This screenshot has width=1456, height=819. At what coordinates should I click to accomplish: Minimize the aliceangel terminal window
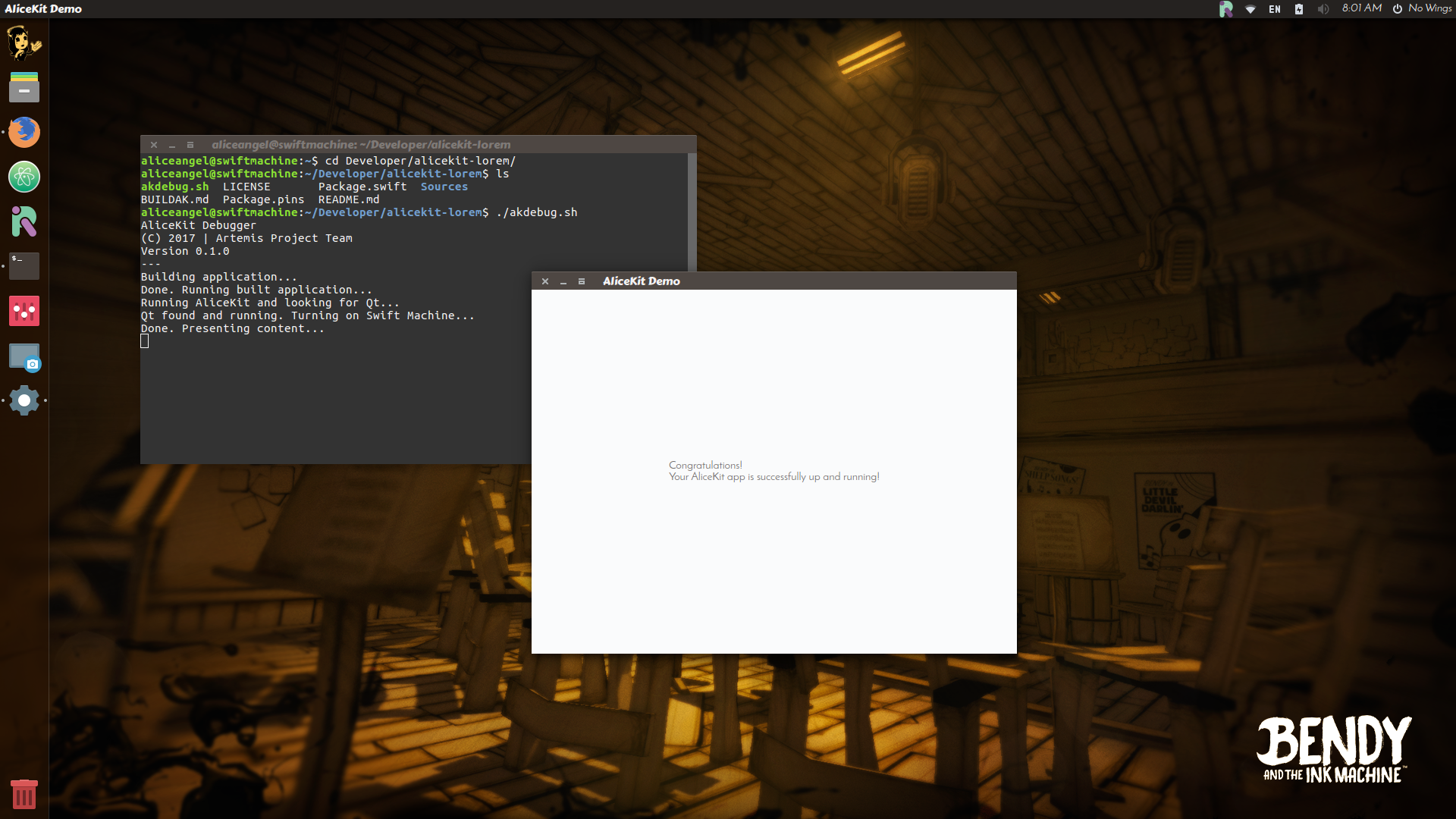(172, 145)
